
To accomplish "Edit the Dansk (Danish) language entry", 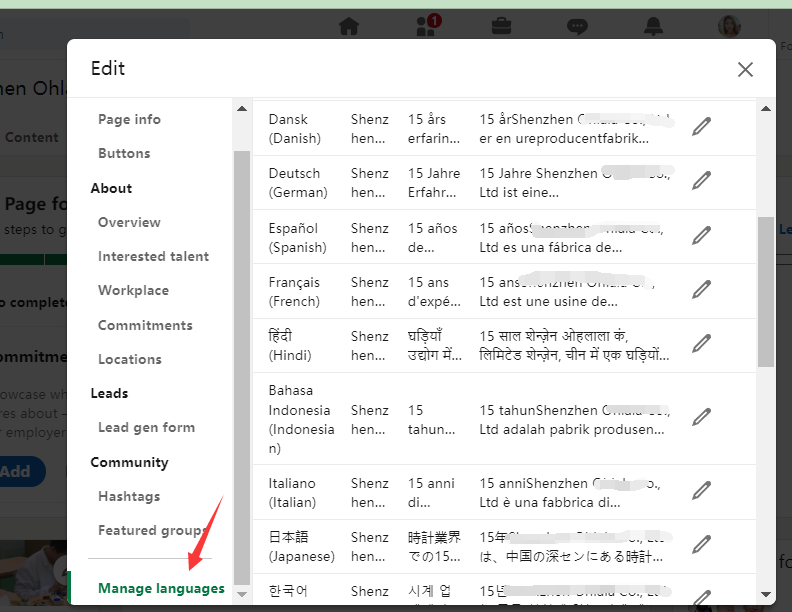I will 701,127.
